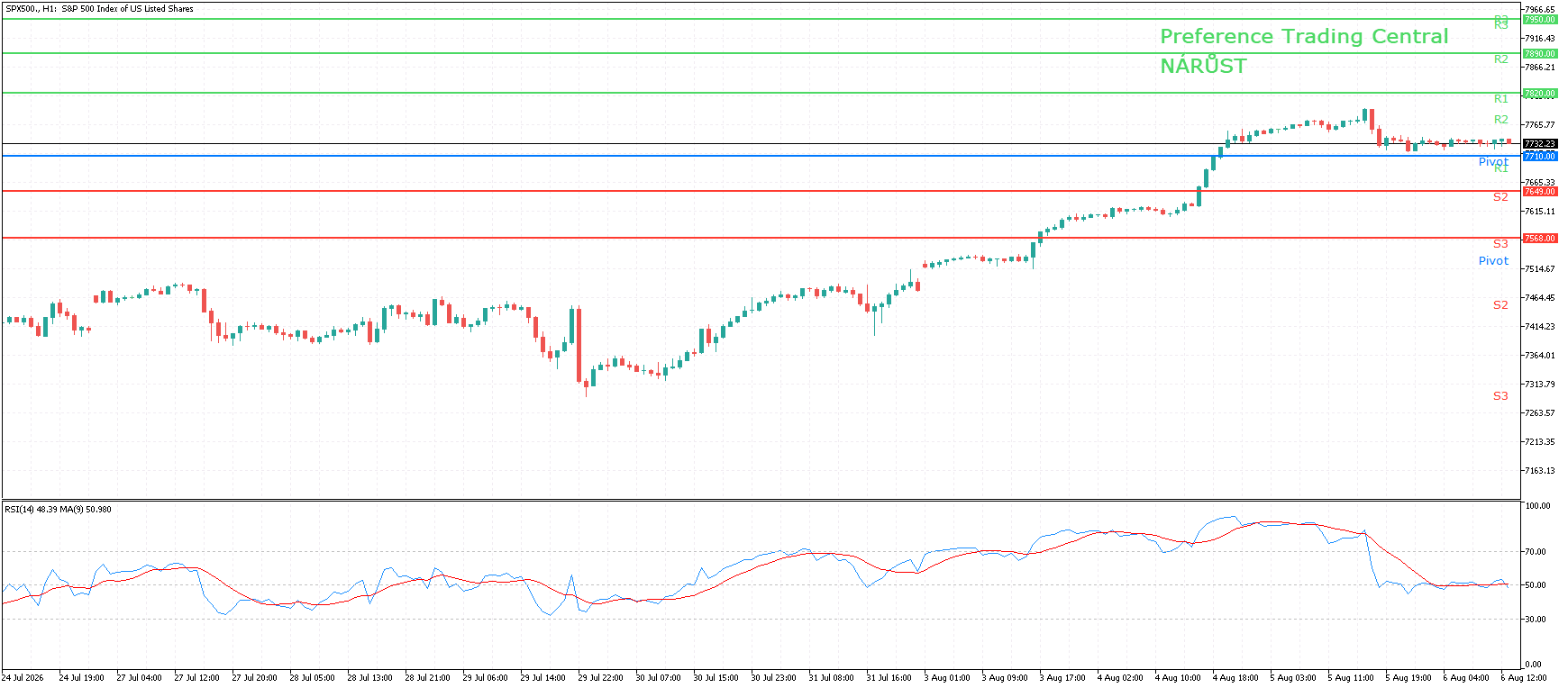Click the '28 Jul 13:00' time label
The width and height of the screenshot is (1568, 688).
pyautogui.click(x=369, y=678)
